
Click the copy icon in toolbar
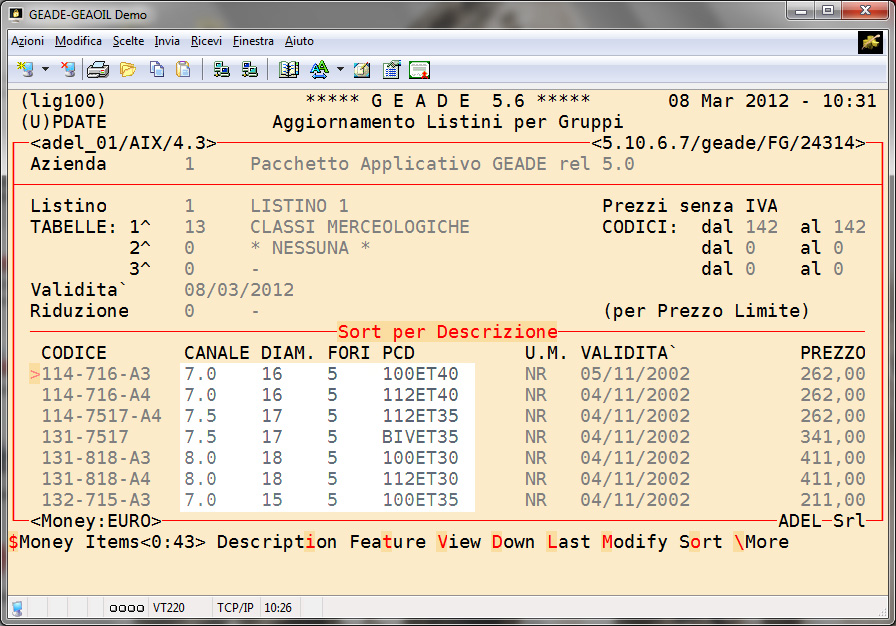(156, 70)
